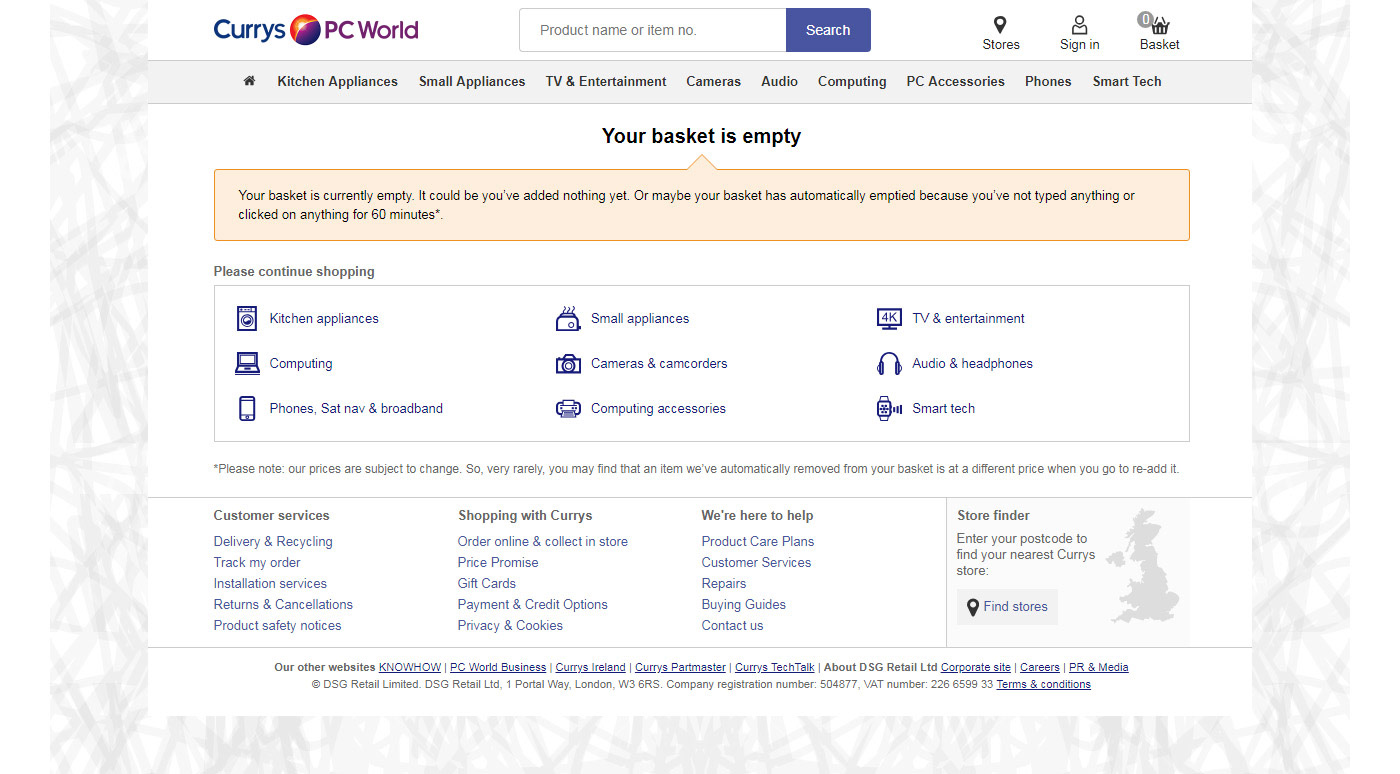
Task: Open the Basket icon in header
Action: pyautogui.click(x=1159, y=25)
